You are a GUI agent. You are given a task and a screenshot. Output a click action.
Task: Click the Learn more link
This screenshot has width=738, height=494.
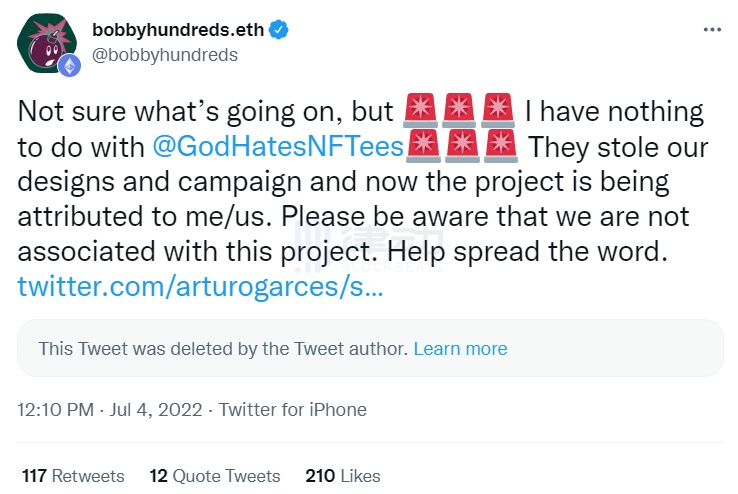(x=460, y=348)
